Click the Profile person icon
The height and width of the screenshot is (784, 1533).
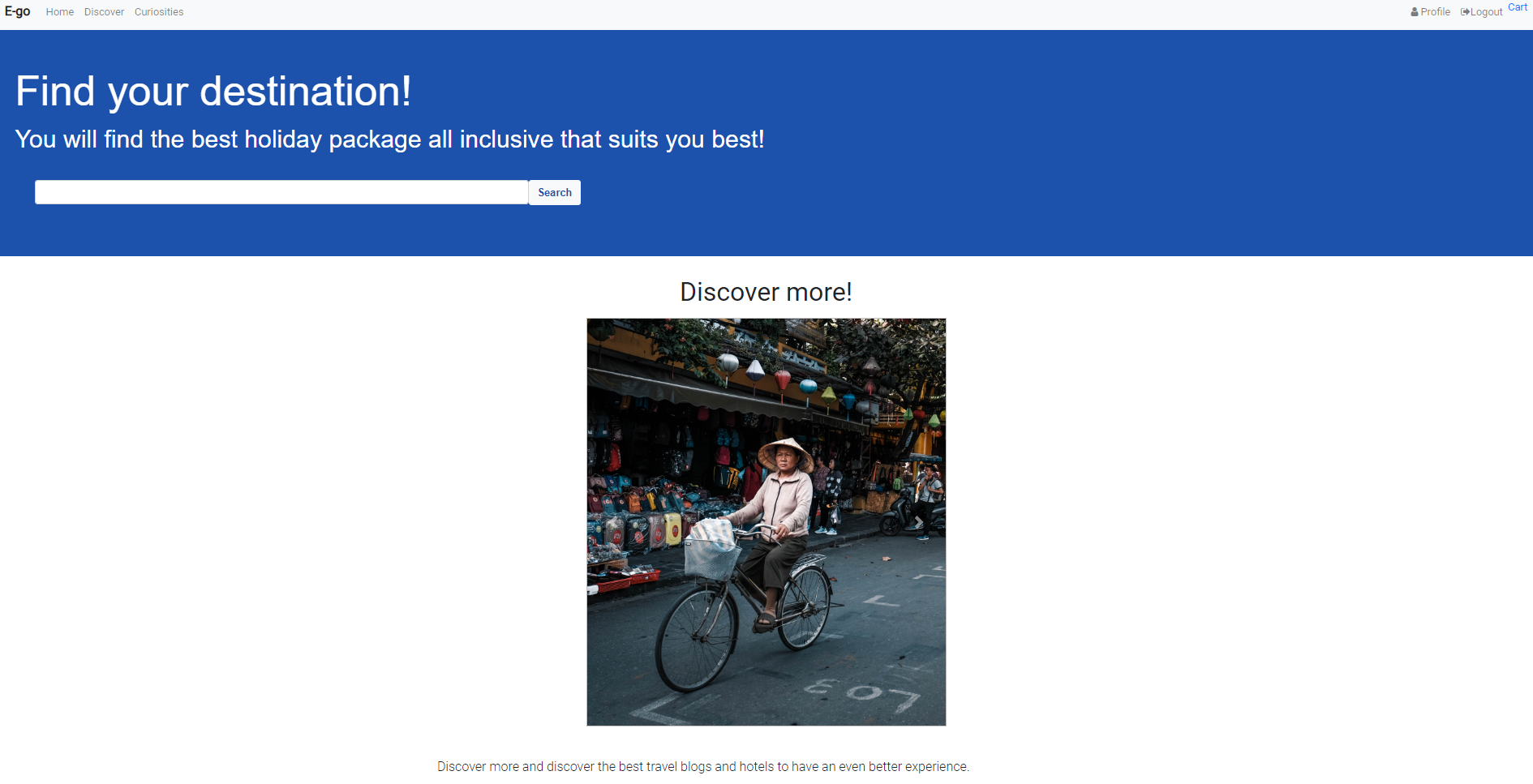point(1415,12)
